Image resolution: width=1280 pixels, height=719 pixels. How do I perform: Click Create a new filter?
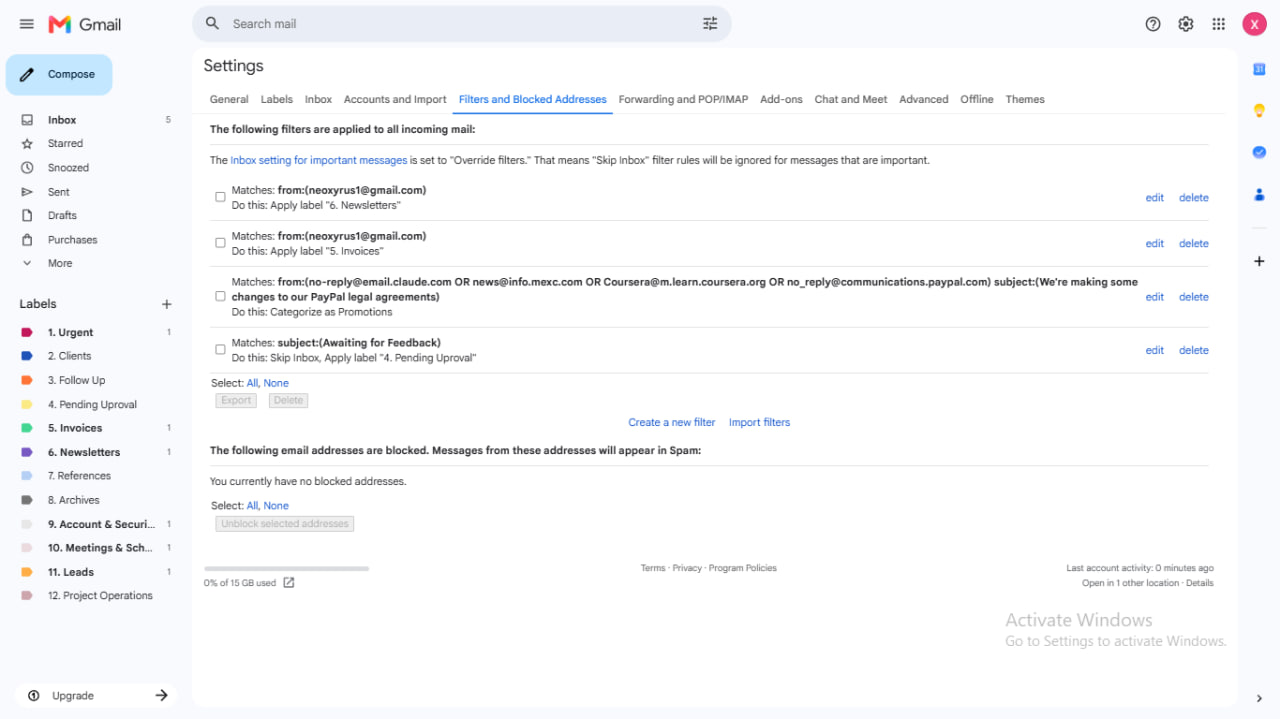[x=672, y=422]
